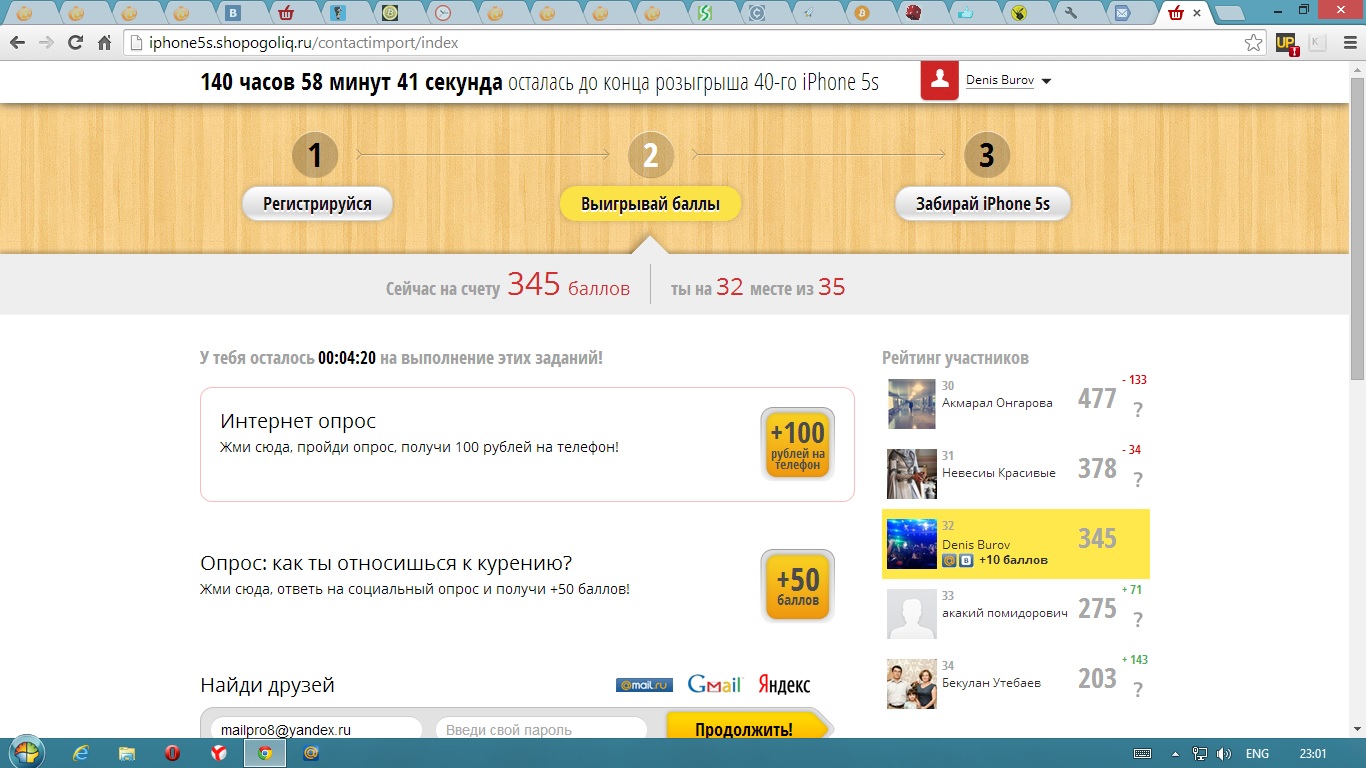Click the question mark beside Акмарал Онгарова
Image resolution: width=1366 pixels, height=768 pixels.
pyautogui.click(x=1137, y=410)
